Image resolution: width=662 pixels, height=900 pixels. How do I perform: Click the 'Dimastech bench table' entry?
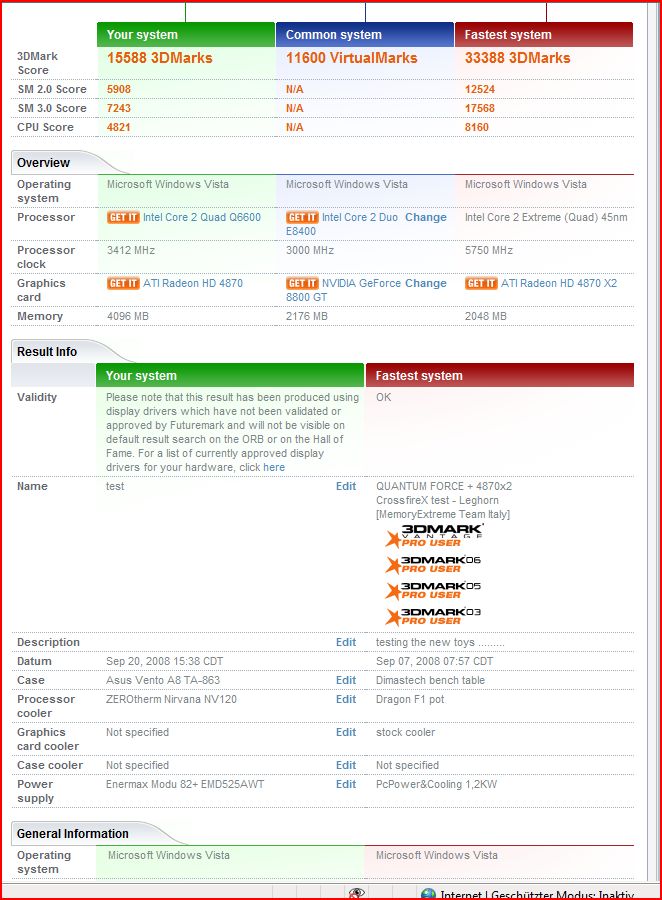point(431,680)
